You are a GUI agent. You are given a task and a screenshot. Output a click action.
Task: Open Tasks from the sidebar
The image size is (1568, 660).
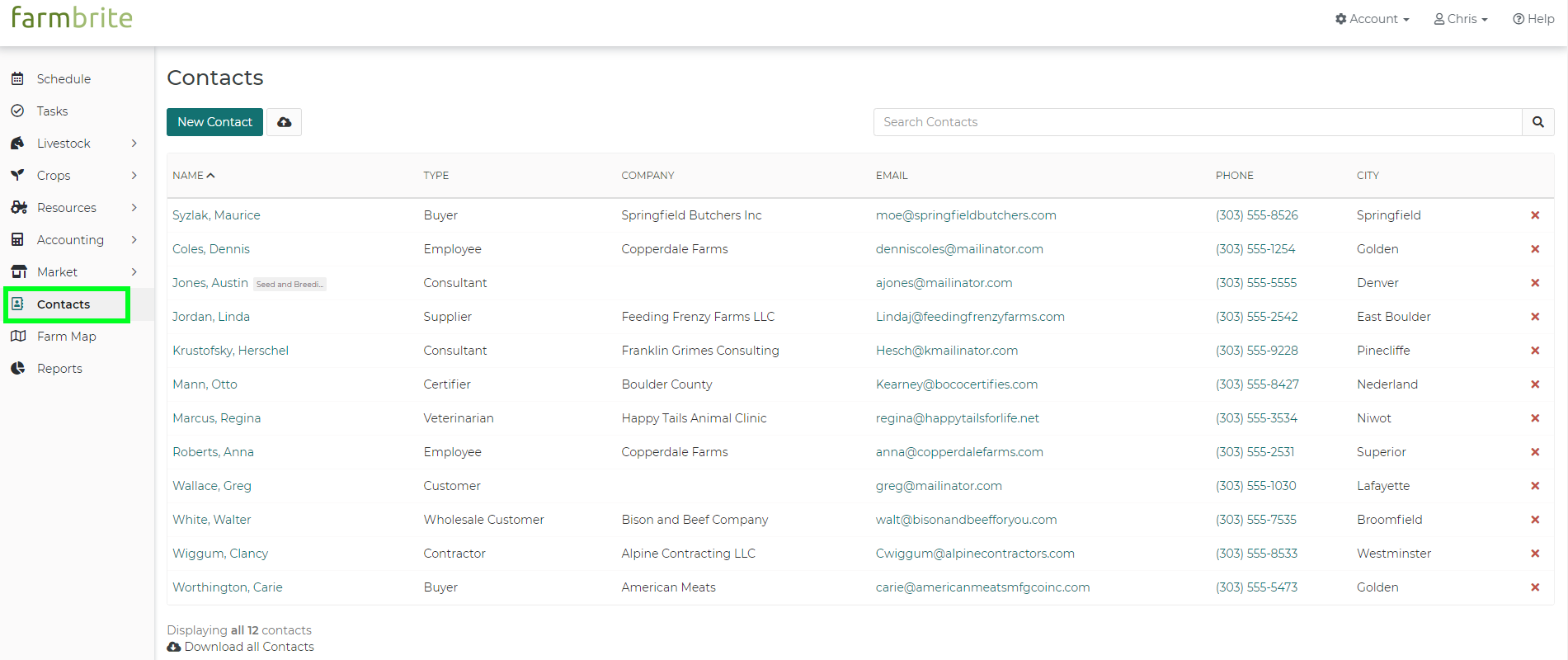52,111
